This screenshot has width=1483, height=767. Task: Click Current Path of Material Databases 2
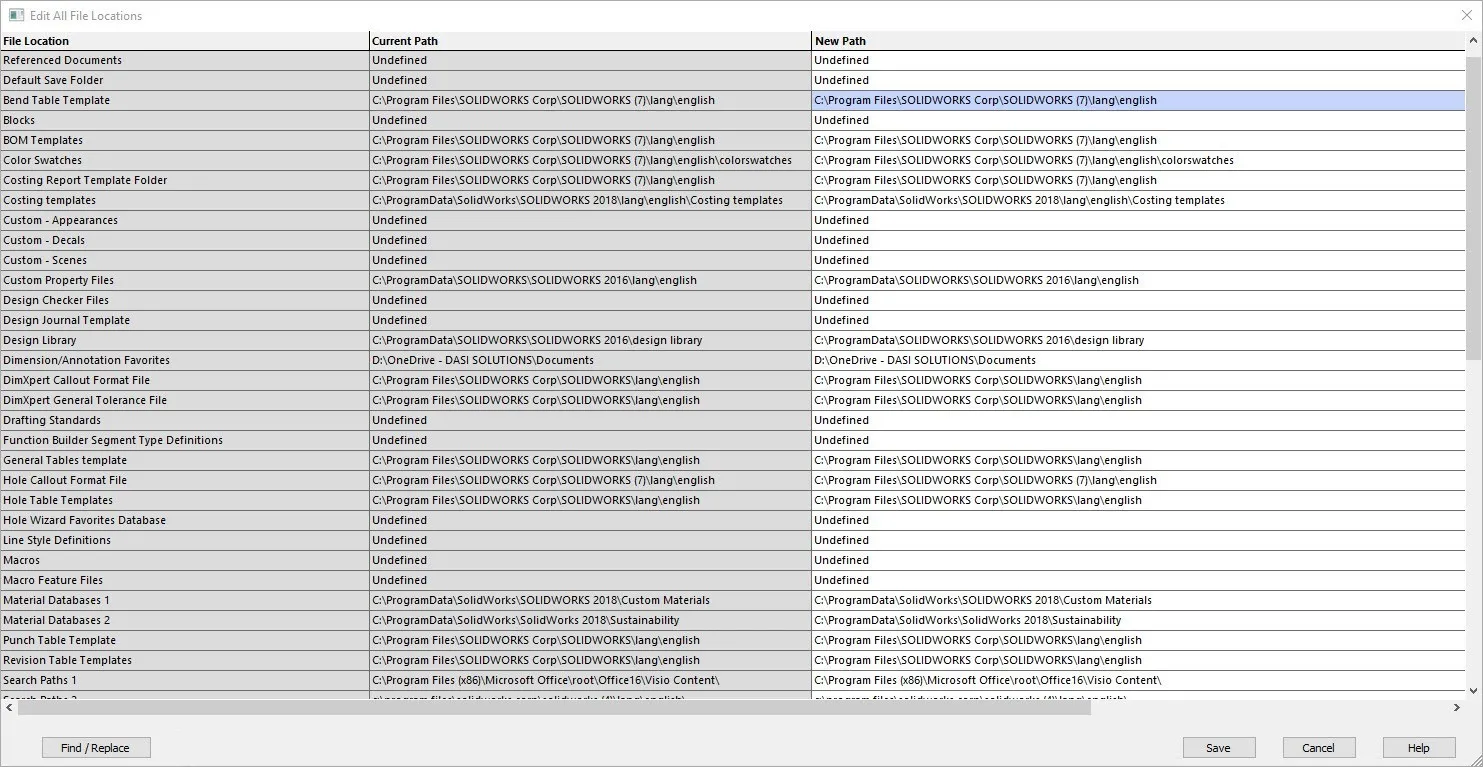[x=590, y=620]
